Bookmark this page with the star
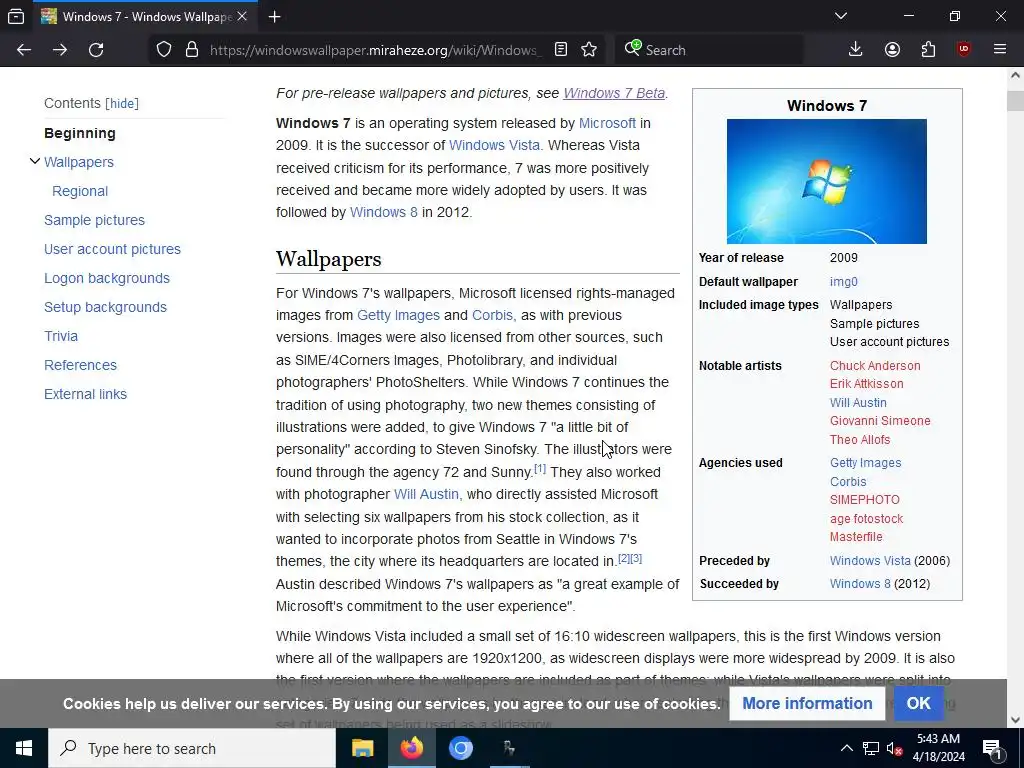 coord(589,50)
